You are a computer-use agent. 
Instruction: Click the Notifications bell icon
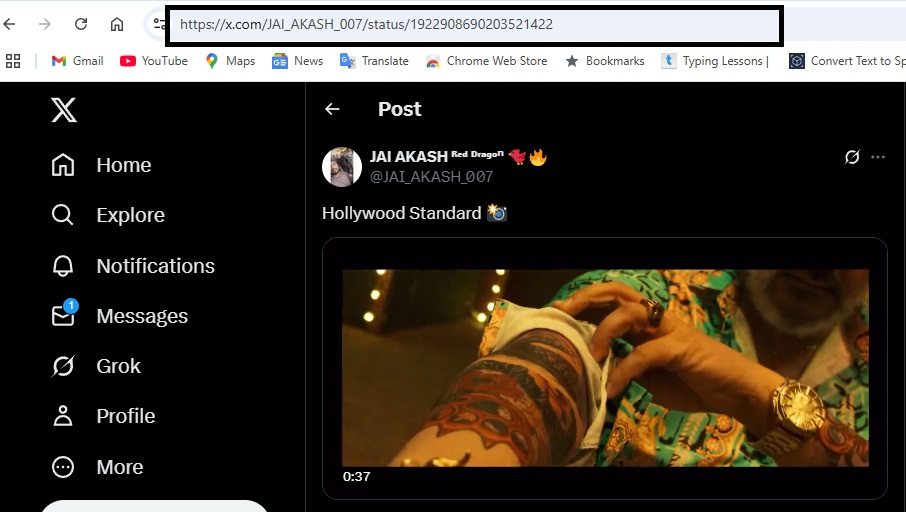[63, 266]
